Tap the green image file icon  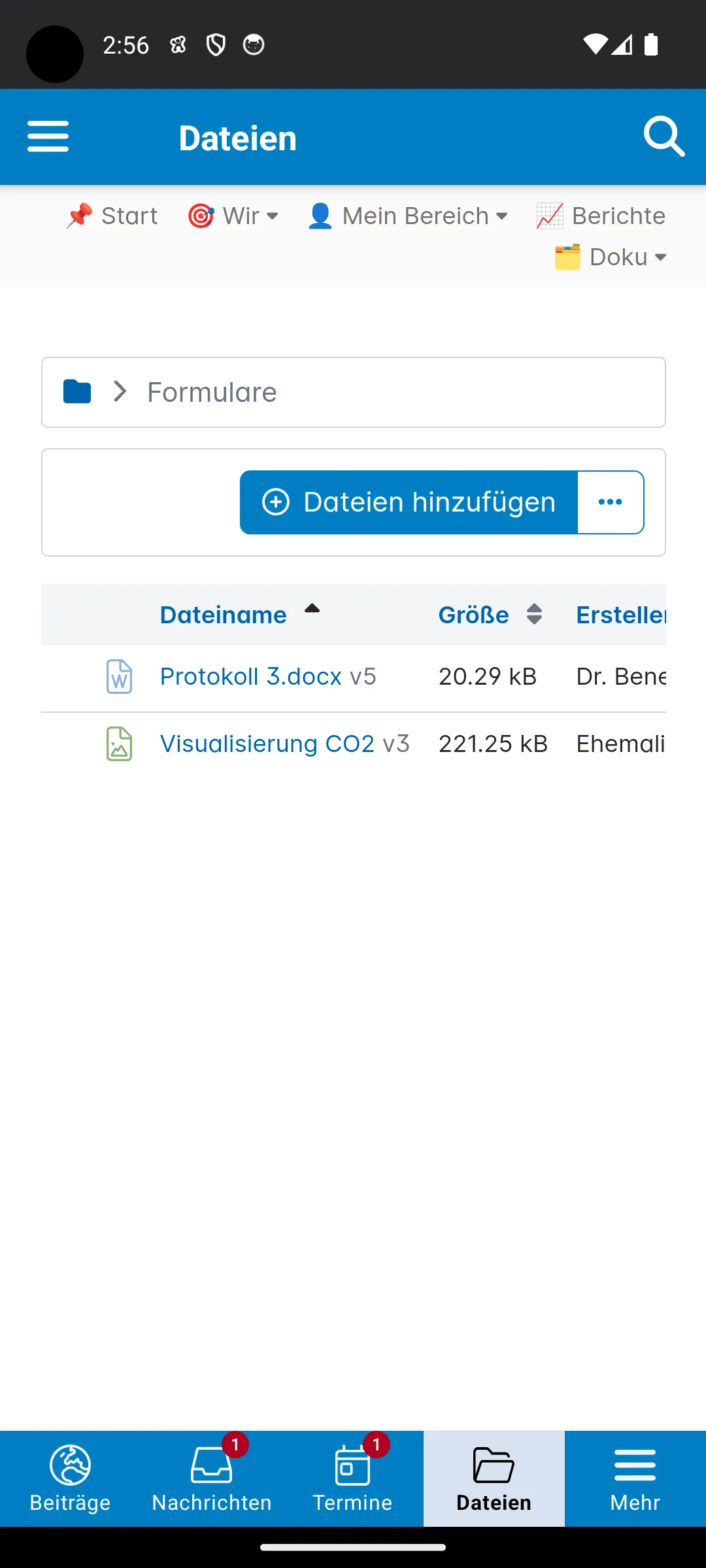coord(119,743)
